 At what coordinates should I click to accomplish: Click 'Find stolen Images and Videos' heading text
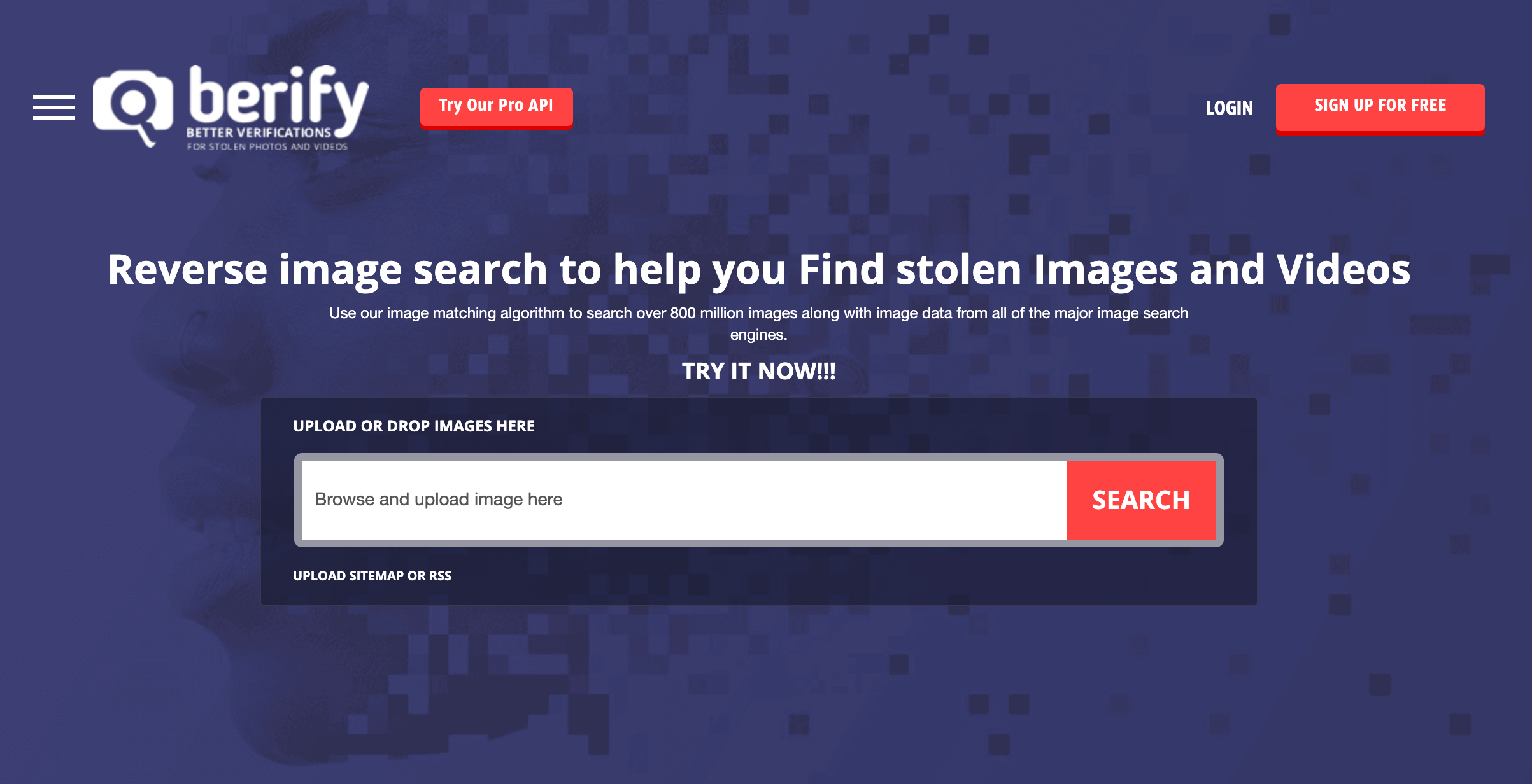click(1104, 270)
